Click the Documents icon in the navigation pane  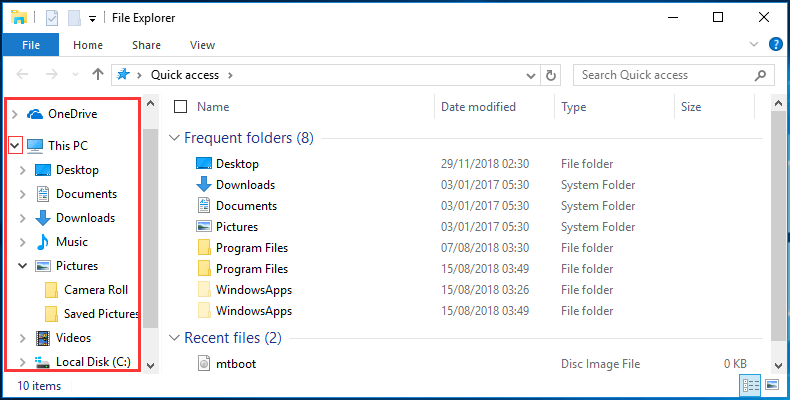click(43, 194)
